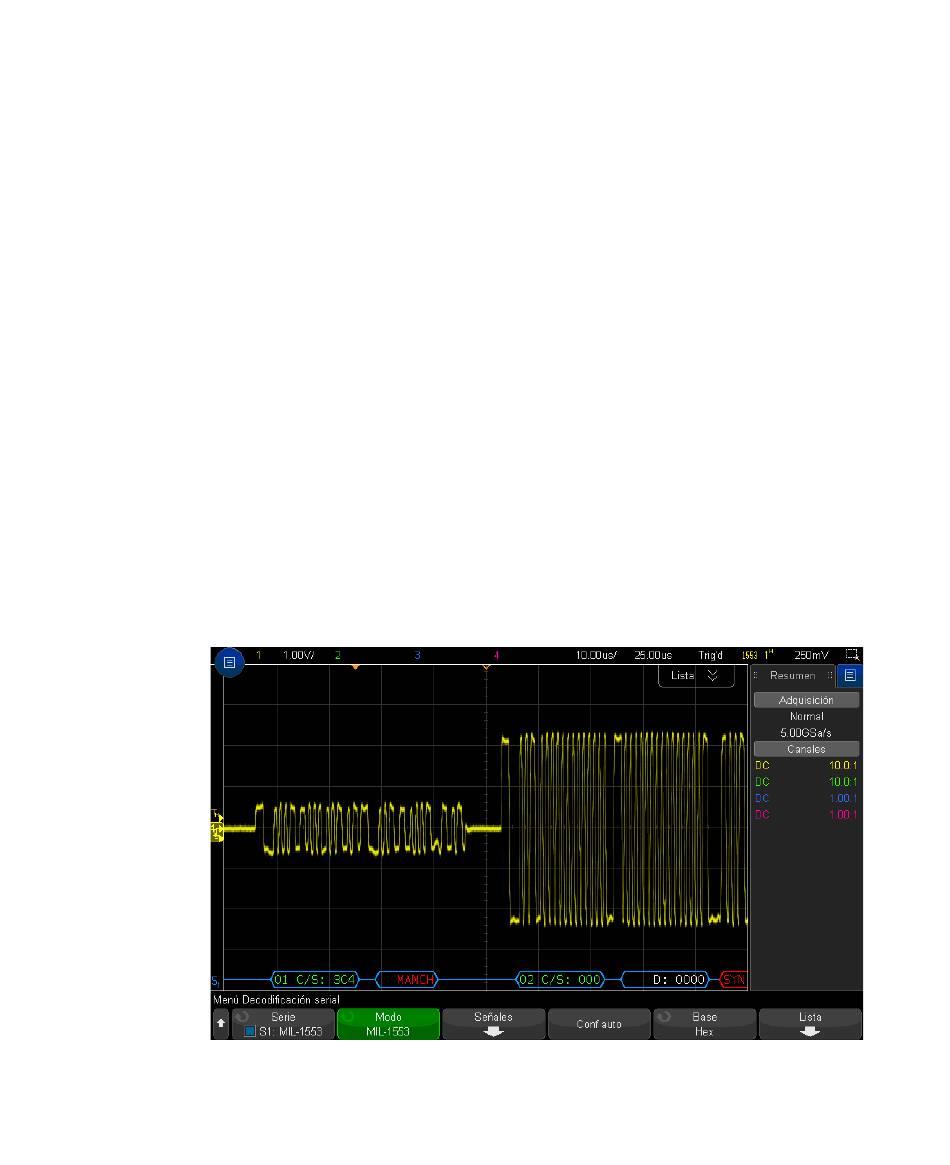The height and width of the screenshot is (1165, 950).
Task: Click decode packet 01 C/S: 3C4
Action: tap(315, 979)
